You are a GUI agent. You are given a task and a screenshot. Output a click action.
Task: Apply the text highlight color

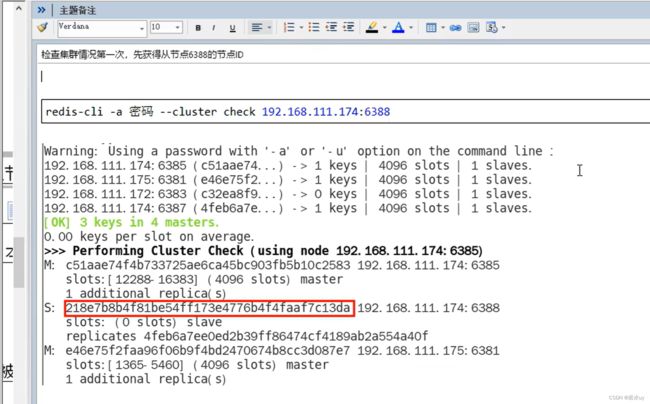[372, 27]
